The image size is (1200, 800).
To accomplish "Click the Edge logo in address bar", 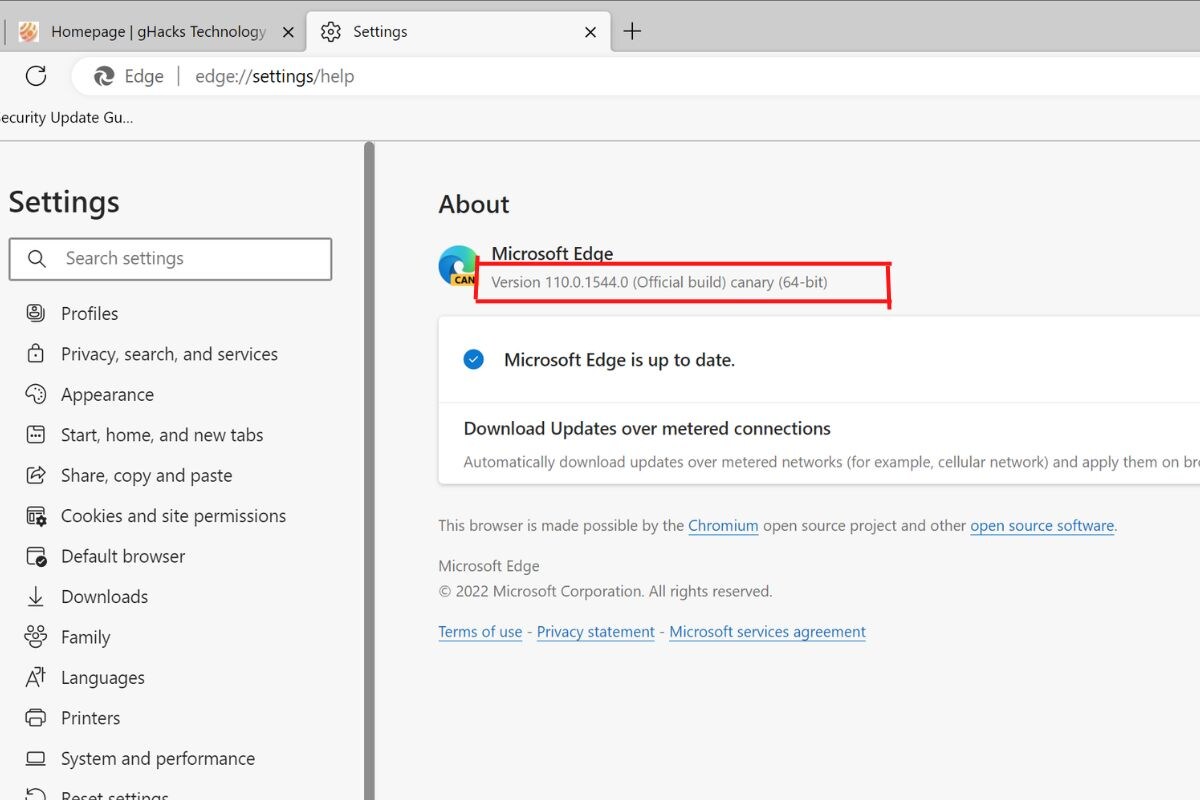I will 104,76.
